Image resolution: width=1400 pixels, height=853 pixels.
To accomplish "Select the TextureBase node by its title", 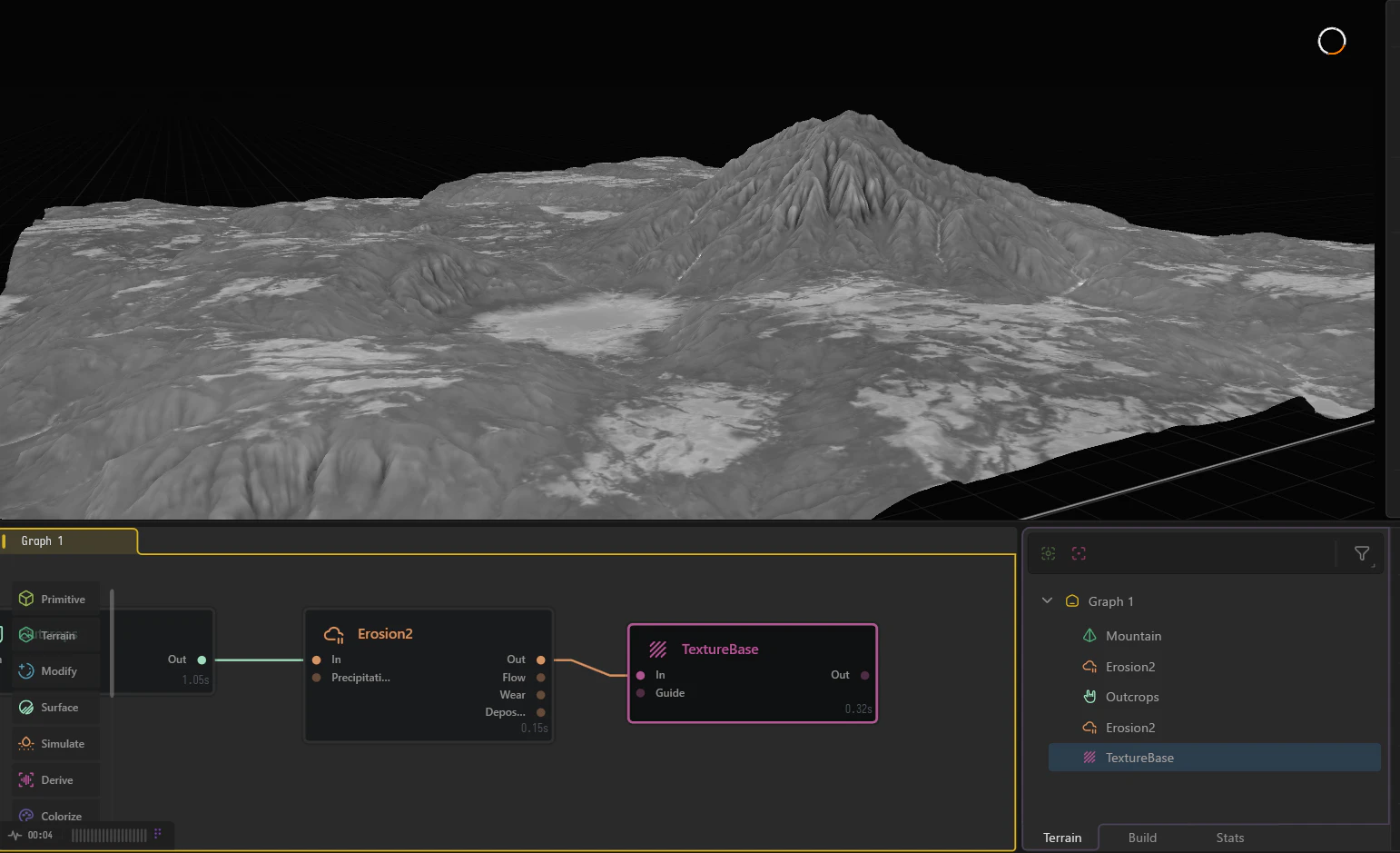I will click(720, 650).
